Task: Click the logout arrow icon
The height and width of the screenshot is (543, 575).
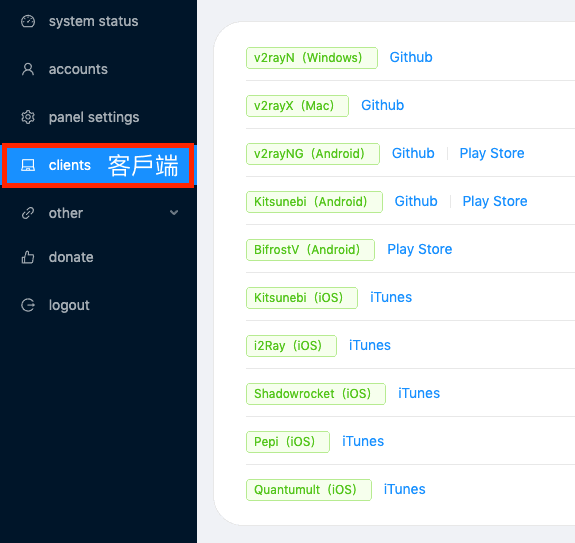Action: (28, 305)
